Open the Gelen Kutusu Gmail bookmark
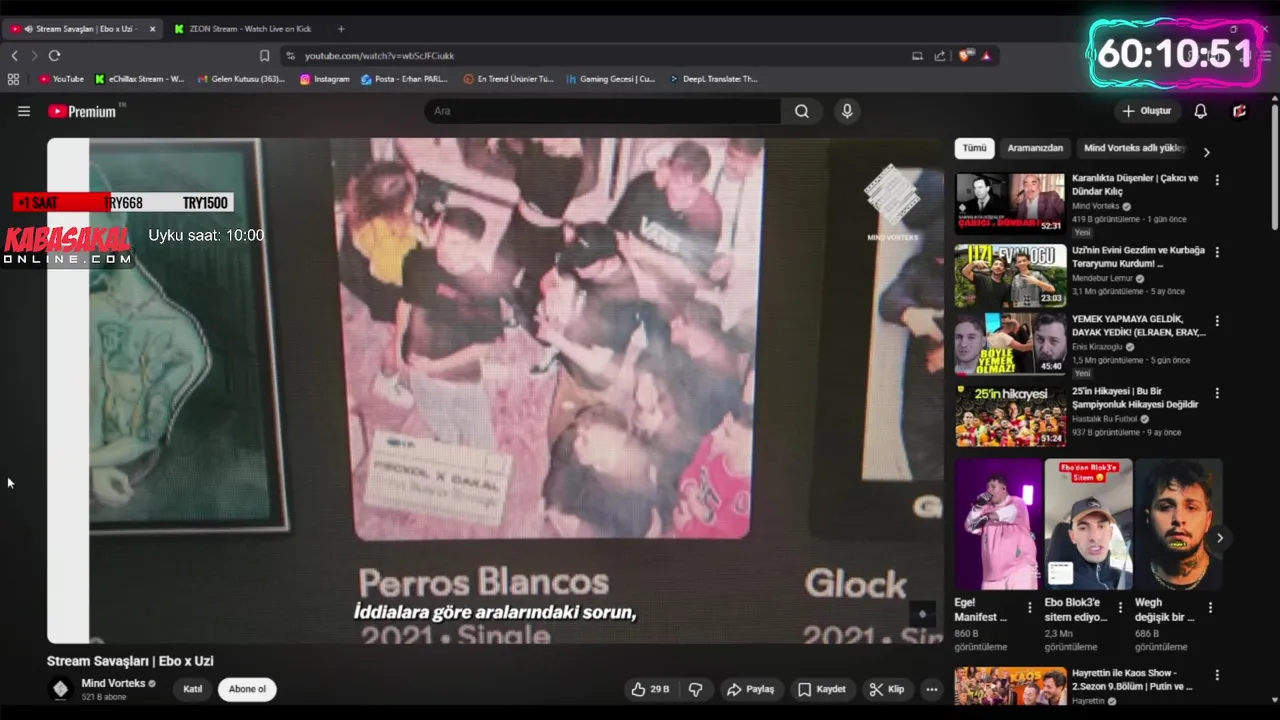Screen dimensions: 1280x720 241,79
